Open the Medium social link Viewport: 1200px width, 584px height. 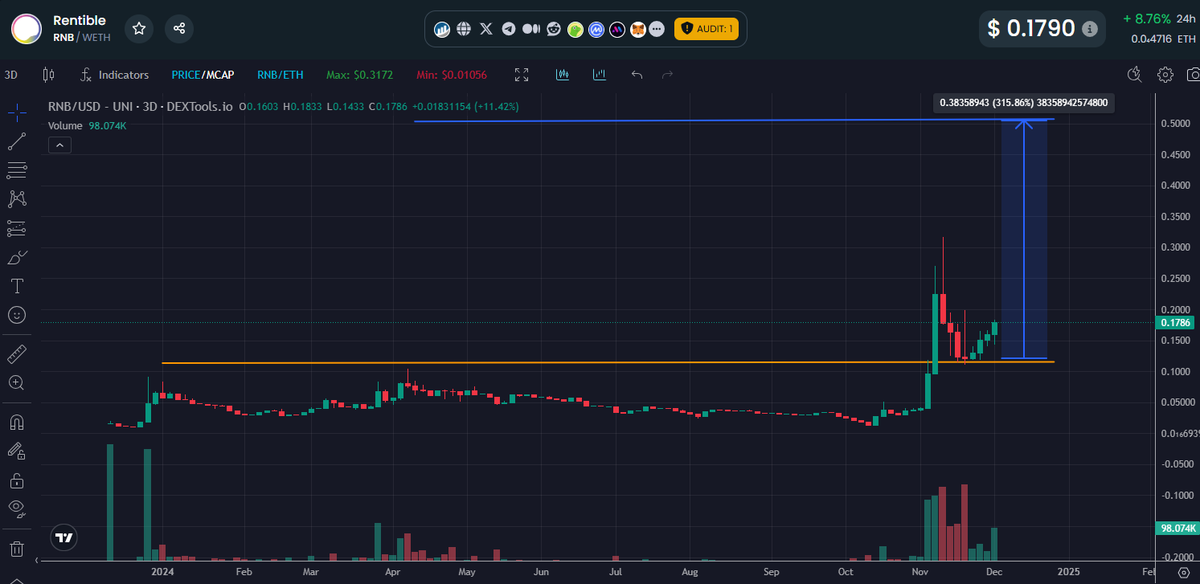coord(531,29)
